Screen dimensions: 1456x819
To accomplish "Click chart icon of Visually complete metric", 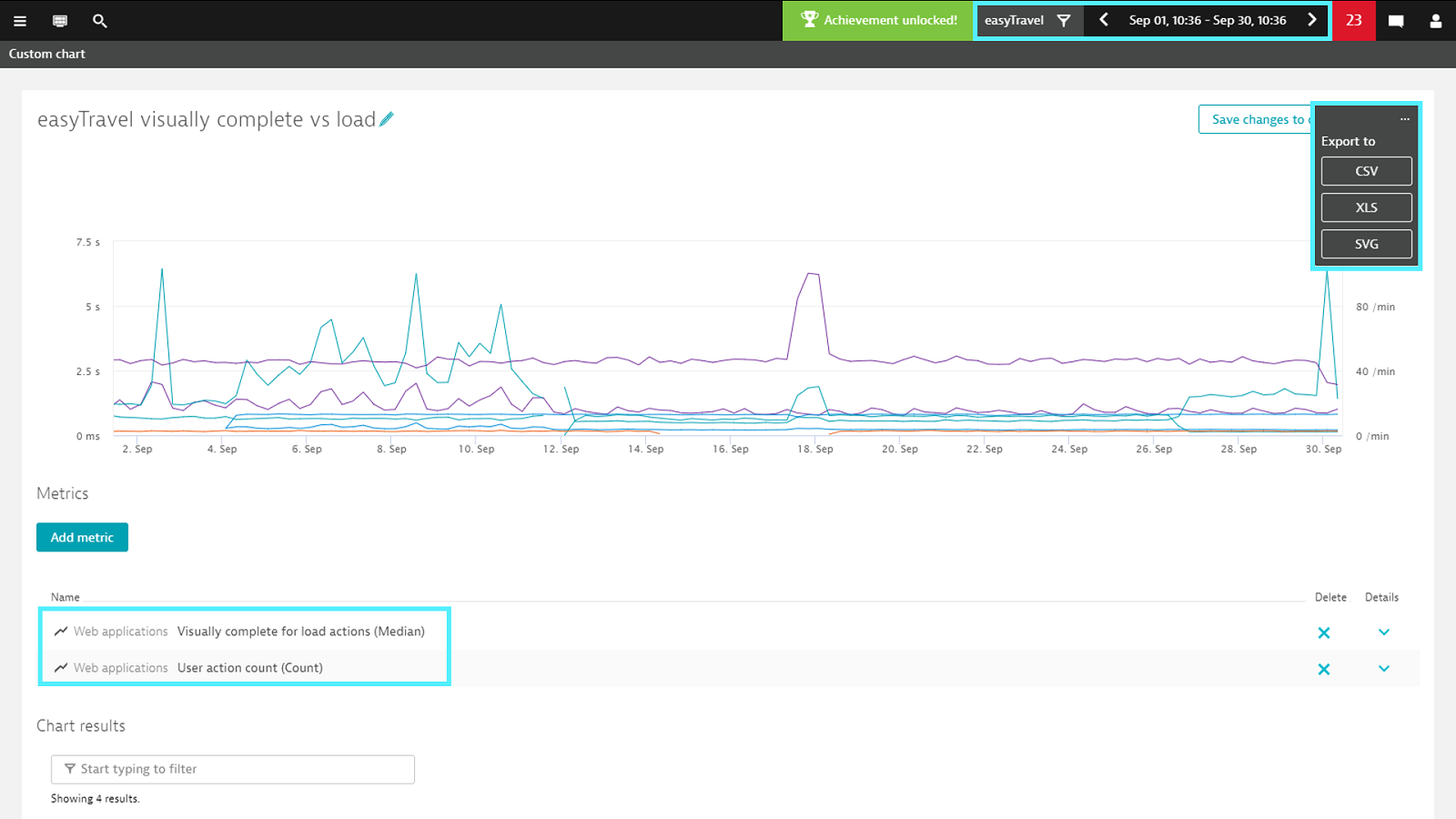I will tap(61, 631).
